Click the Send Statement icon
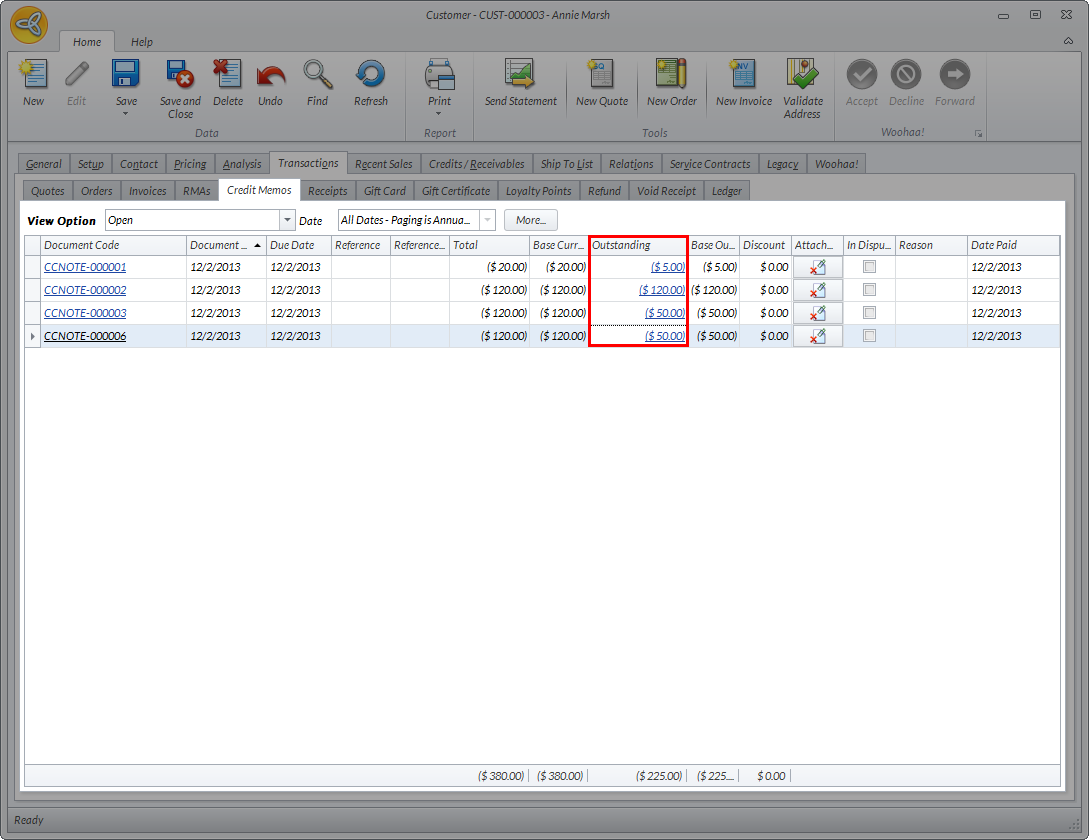Screen dimensions: 1089x840 coord(520,76)
